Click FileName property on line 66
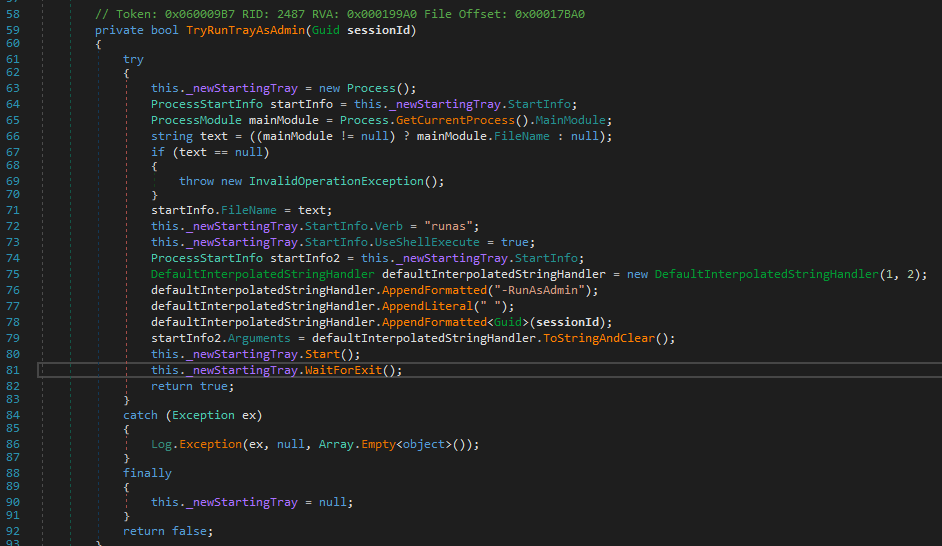Viewport: 942px width, 546px height. (x=521, y=136)
